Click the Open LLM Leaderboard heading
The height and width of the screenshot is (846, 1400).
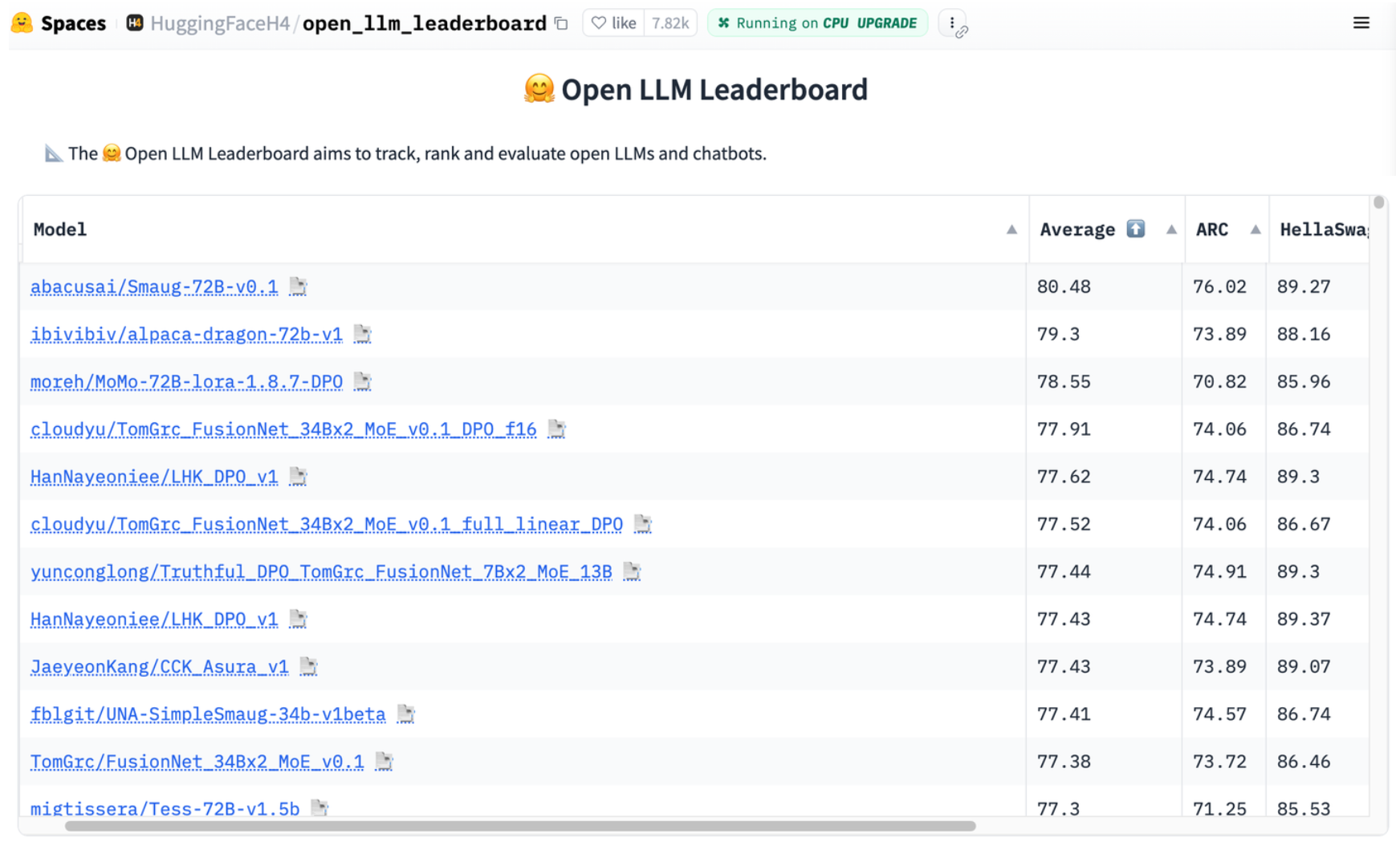pyautogui.click(x=695, y=89)
